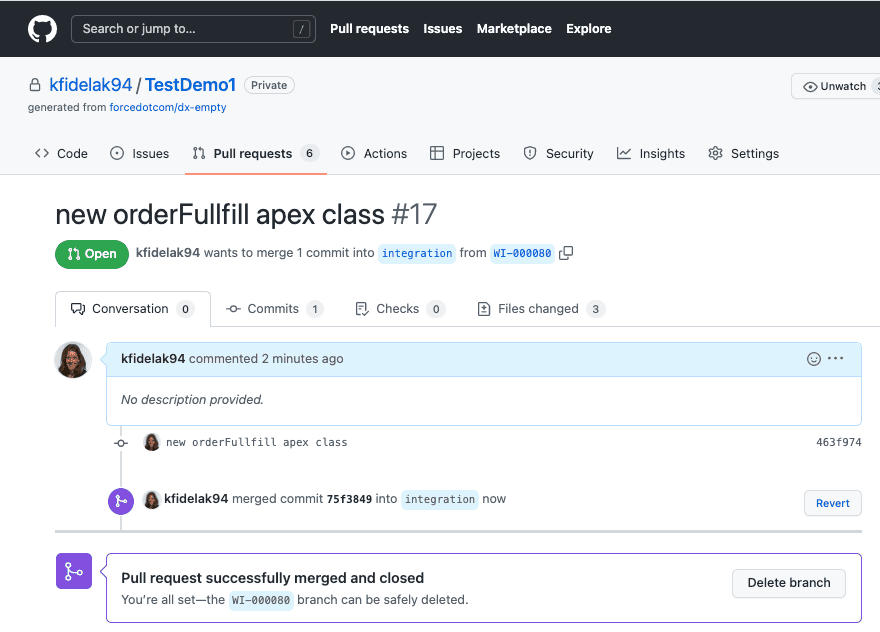Open Issues in top navigation bar

[442, 29]
